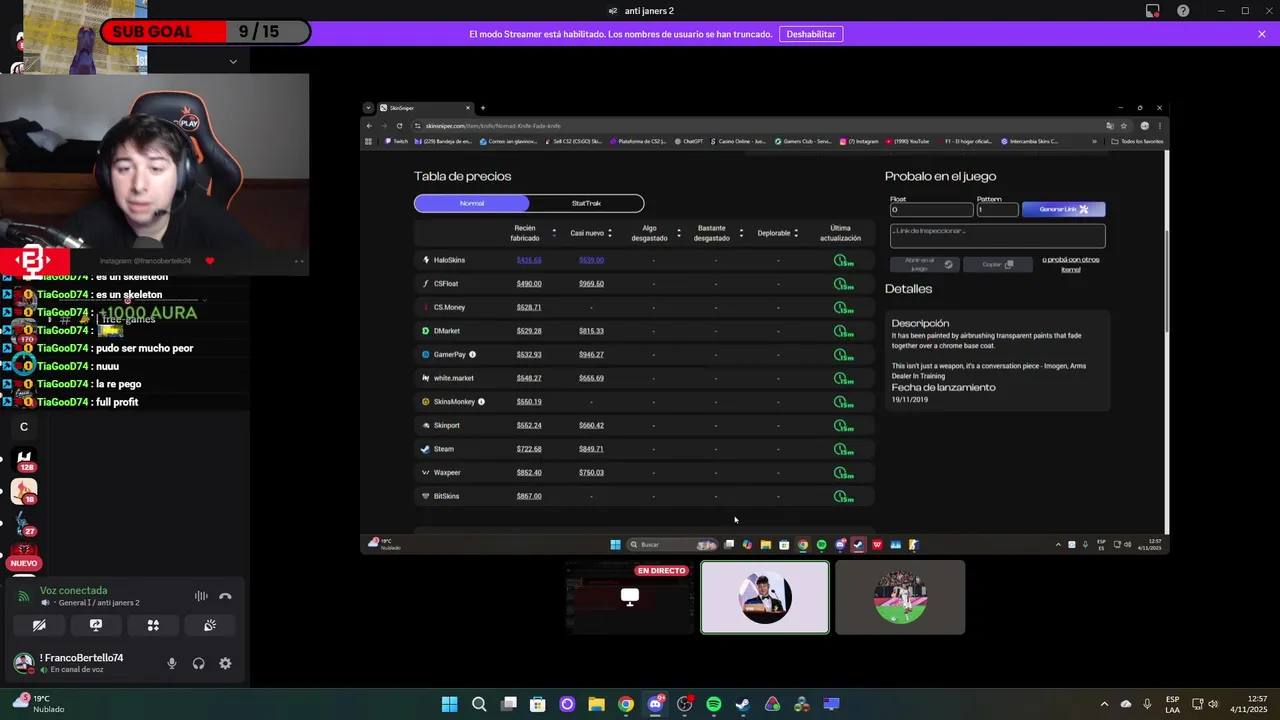
Task: Open the Twitch bookmark
Action: [397, 141]
